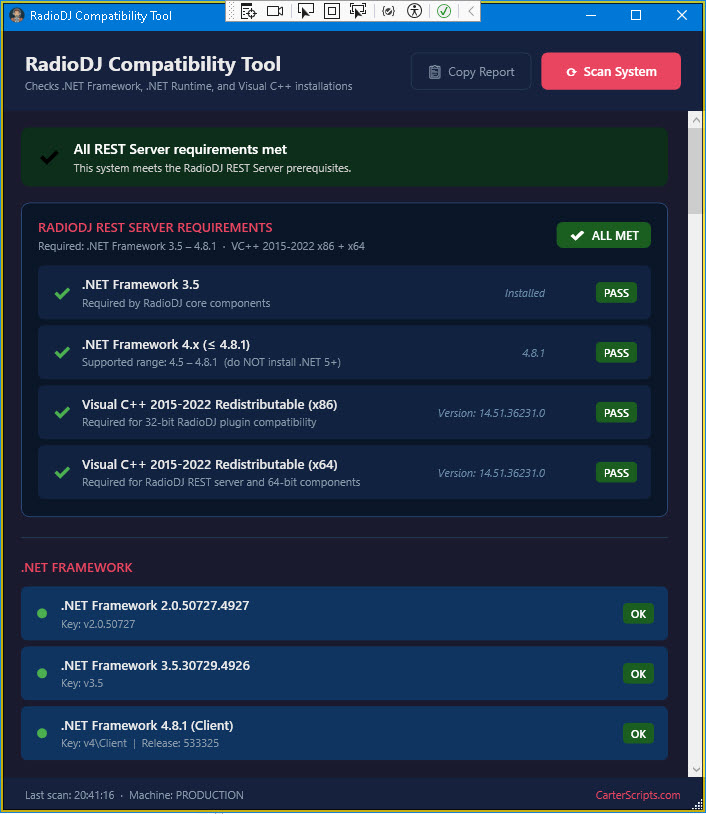The image size is (706, 814).
Task: Click 'Key: v4\Client | Release: 533325' text
Action: pyautogui.click(x=140, y=743)
